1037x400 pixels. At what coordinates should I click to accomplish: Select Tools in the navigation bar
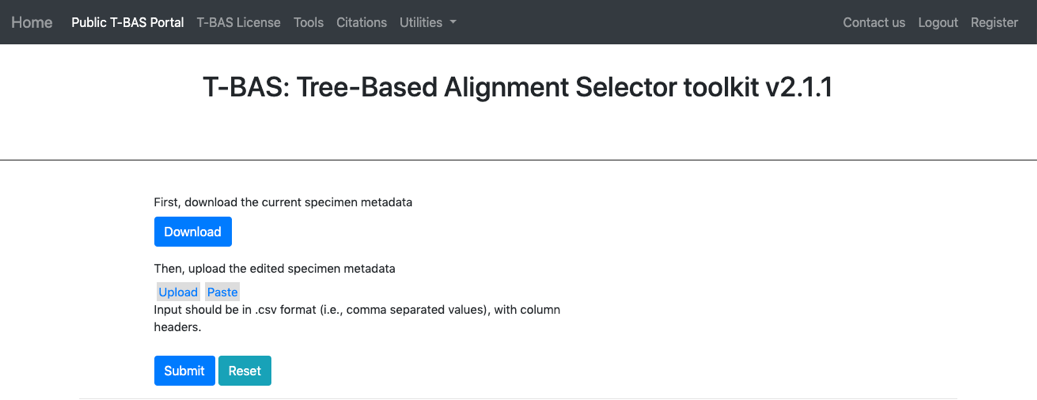point(309,22)
